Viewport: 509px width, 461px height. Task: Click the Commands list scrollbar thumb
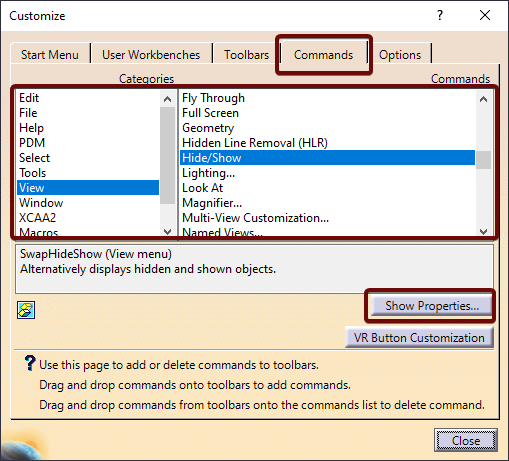[x=483, y=160]
